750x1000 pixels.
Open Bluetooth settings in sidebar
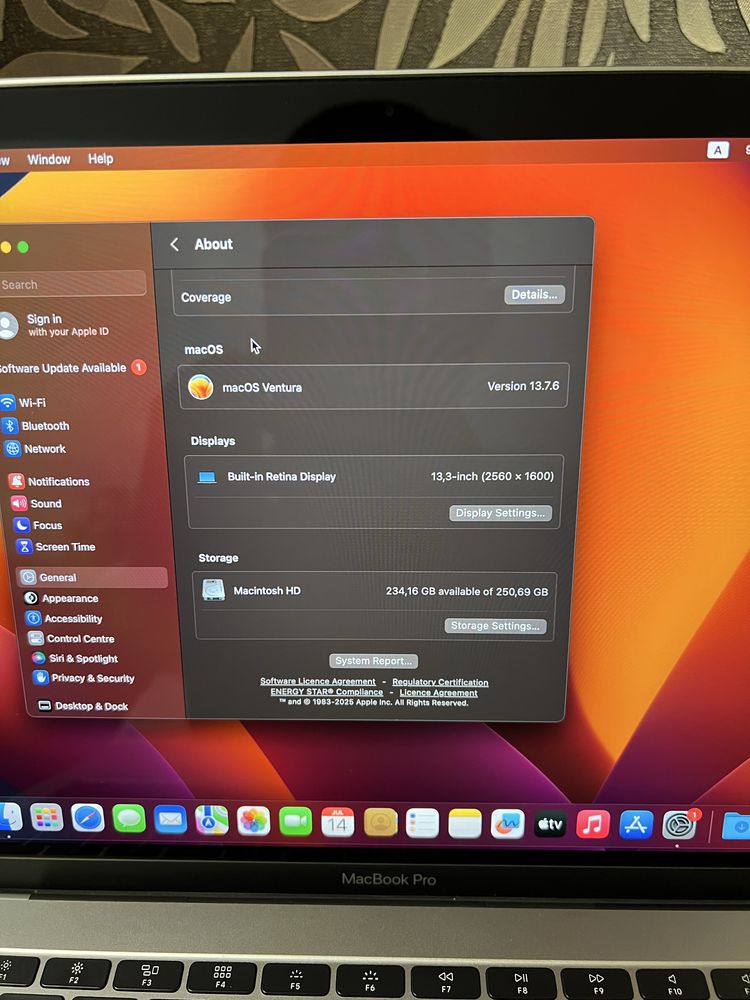pyautogui.click(x=37, y=425)
